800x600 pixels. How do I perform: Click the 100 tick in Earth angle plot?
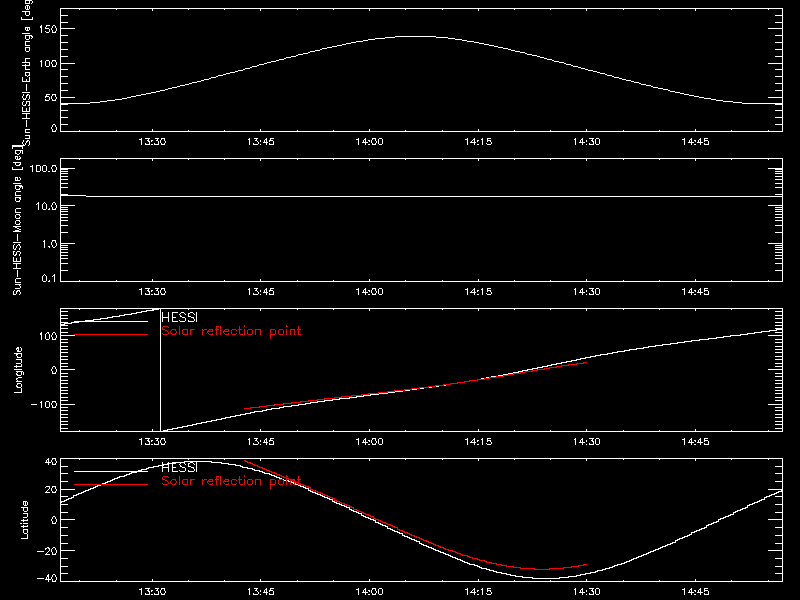(x=47, y=64)
